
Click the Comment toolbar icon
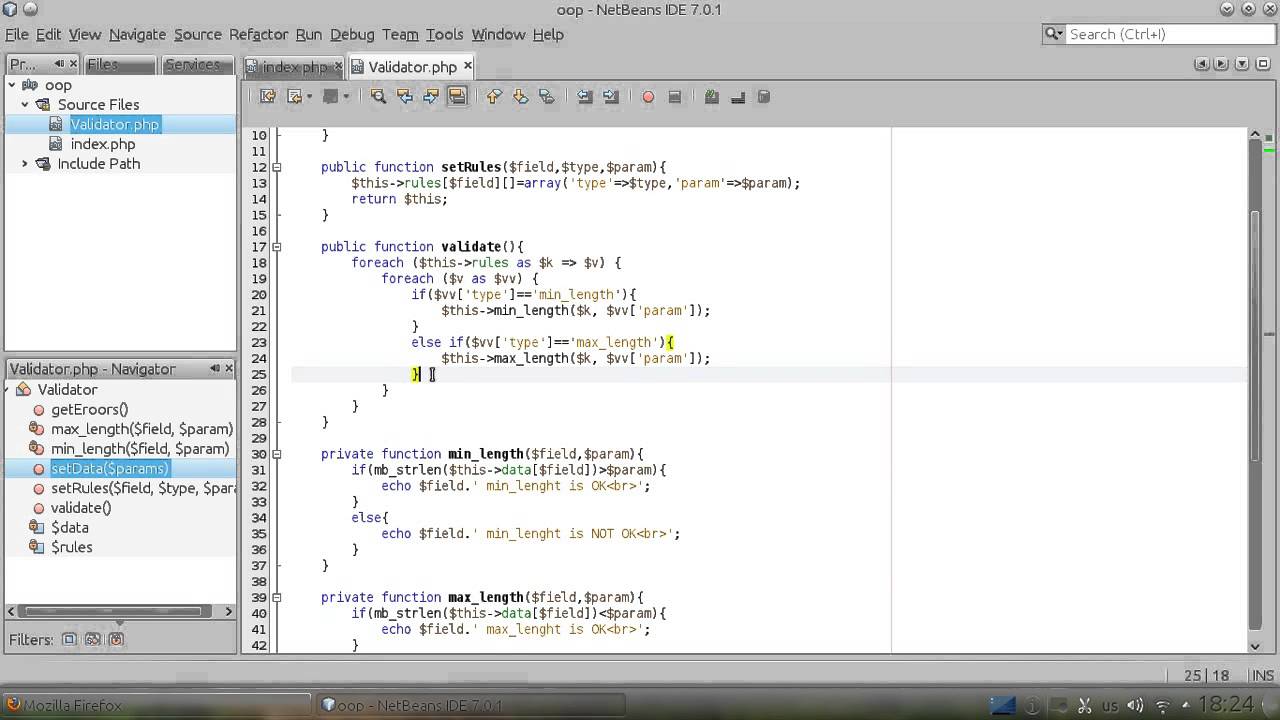pos(712,97)
